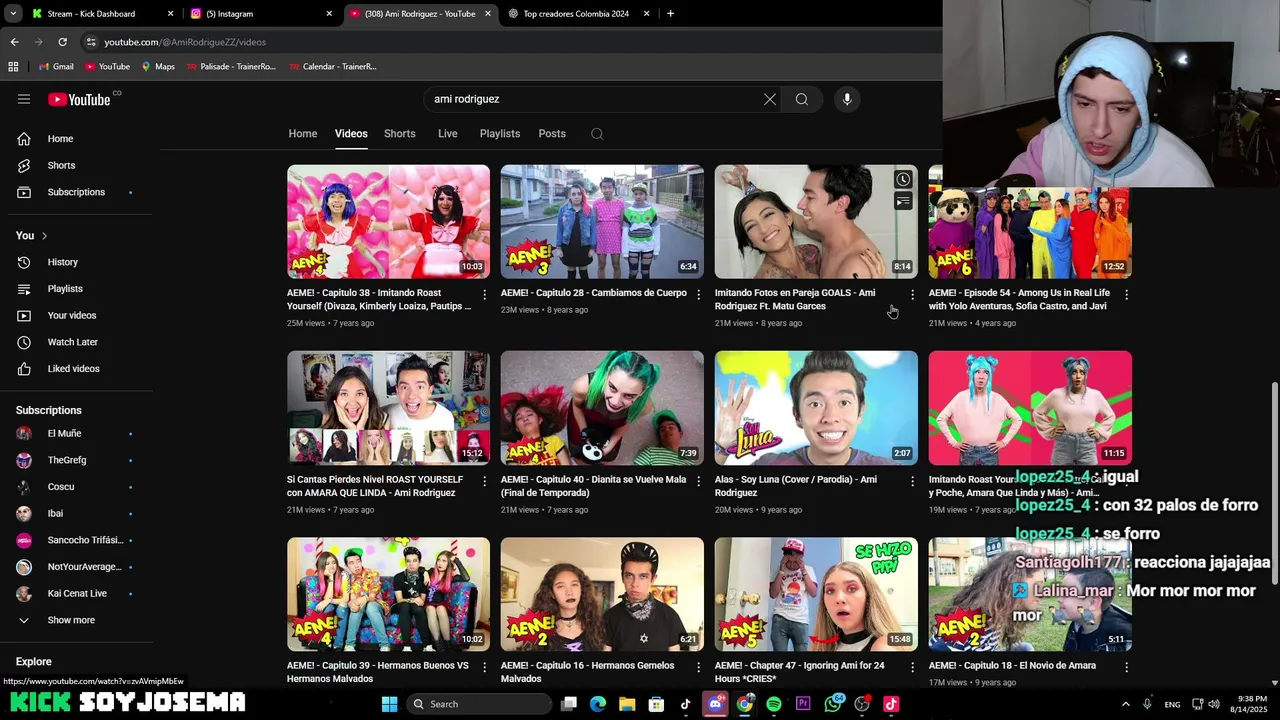Open Gmail bookmark

click(x=56, y=67)
